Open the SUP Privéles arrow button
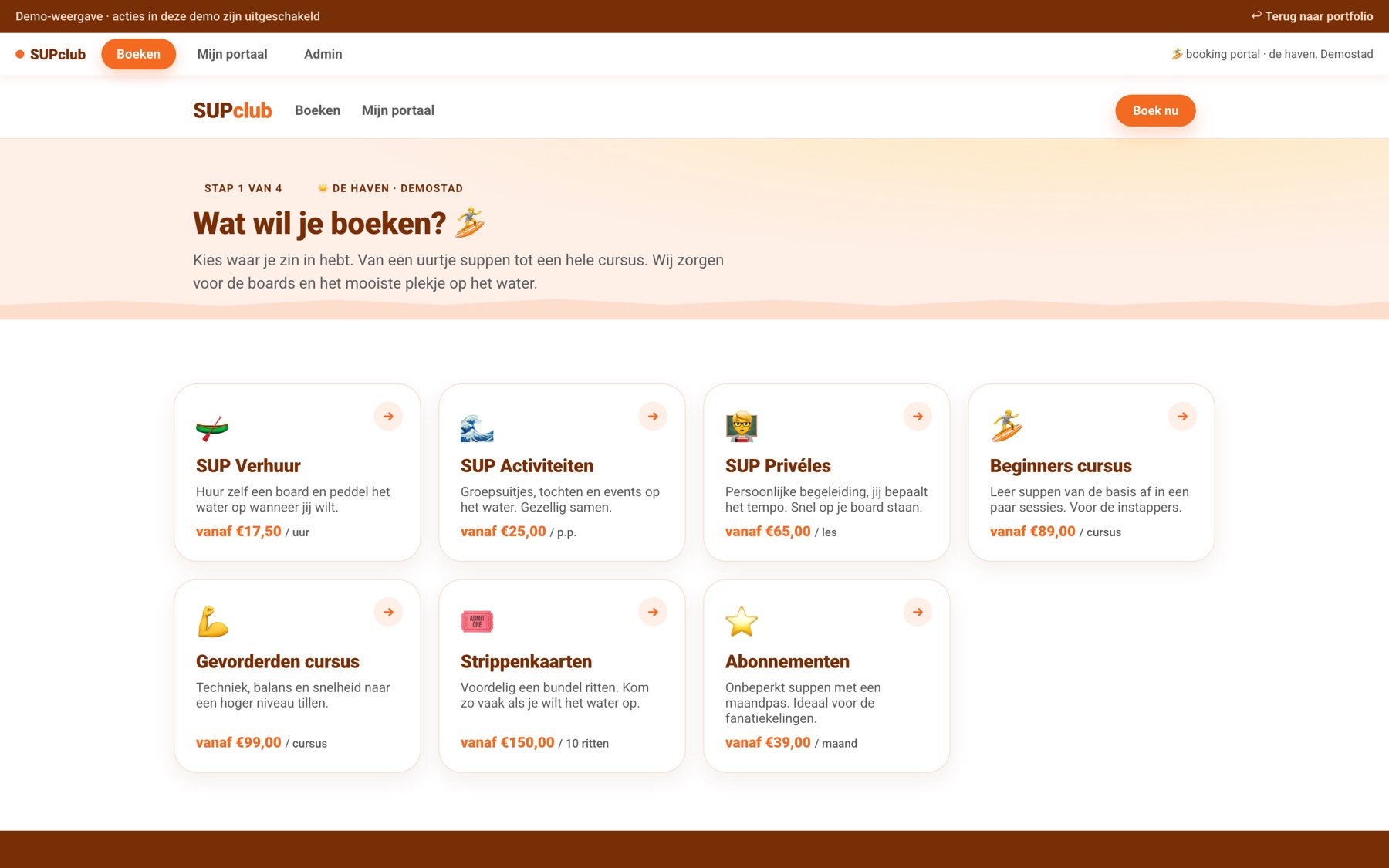The height and width of the screenshot is (868, 1389). coord(918,417)
